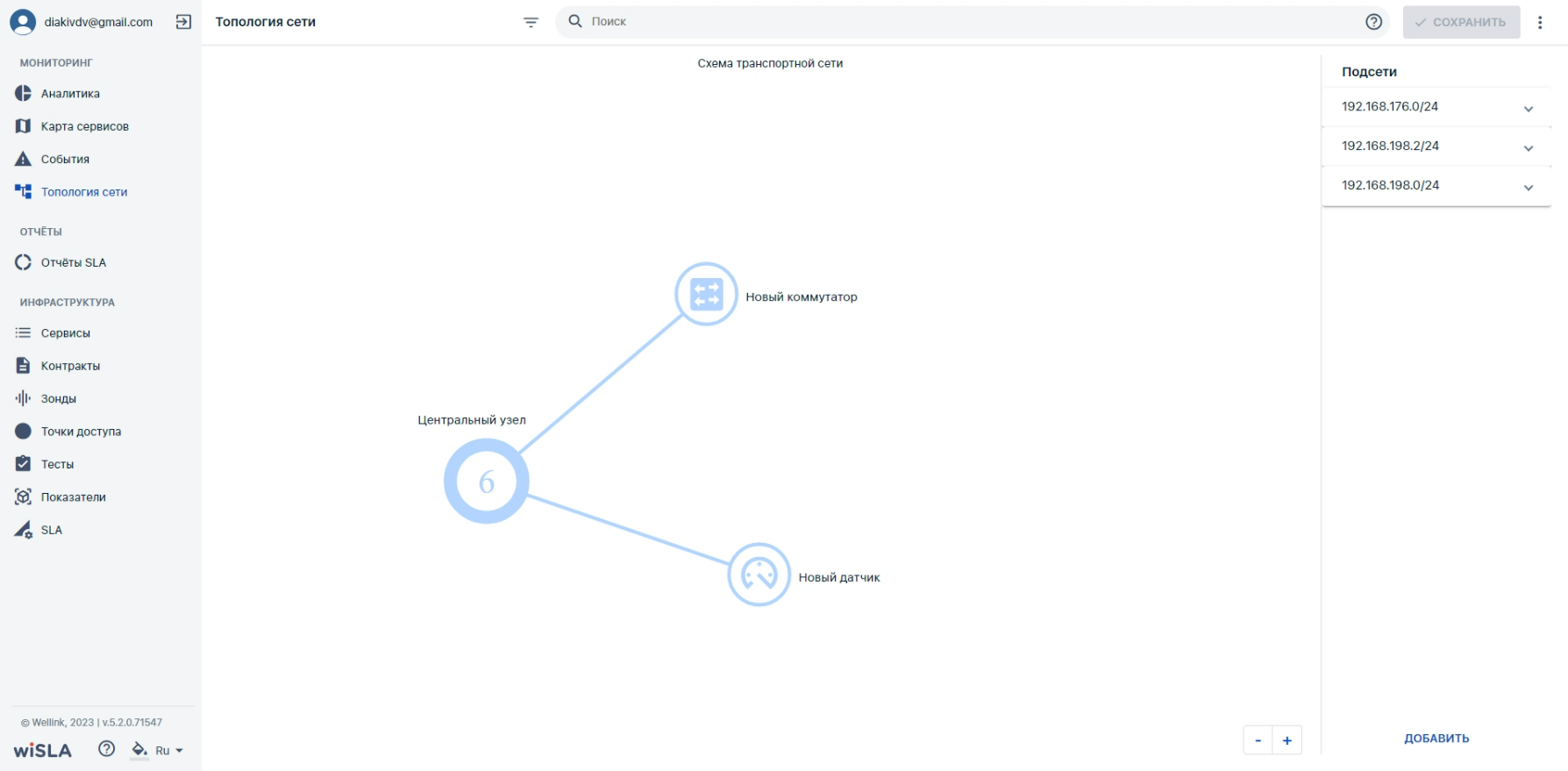
Task: Click the logout icon beside the email
Action: pos(183,22)
